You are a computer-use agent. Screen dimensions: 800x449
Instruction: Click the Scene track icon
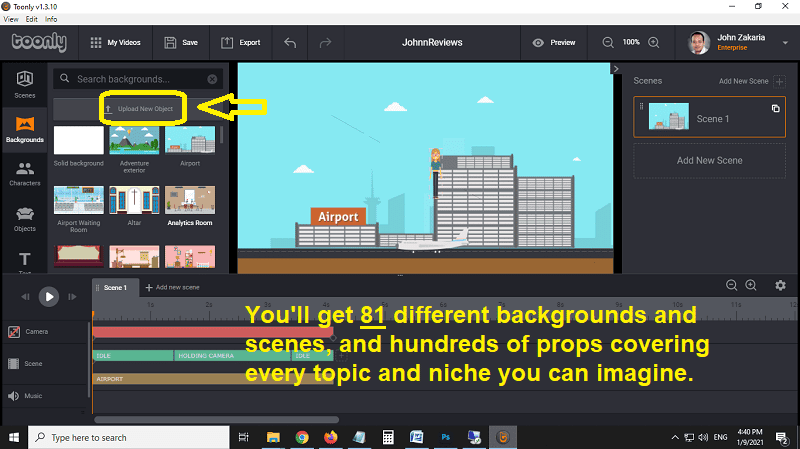(14, 364)
